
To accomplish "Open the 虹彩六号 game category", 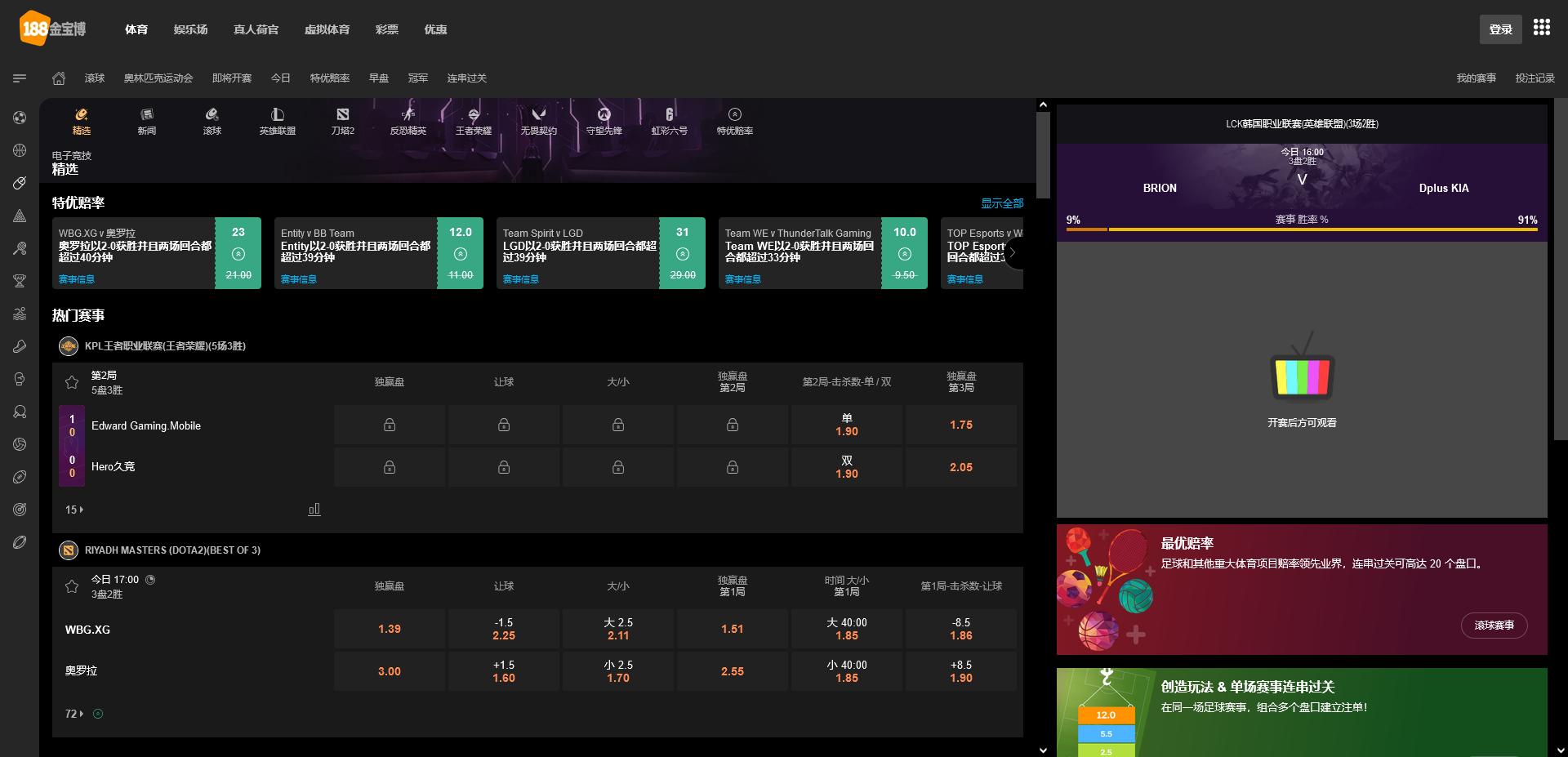I will pos(670,121).
